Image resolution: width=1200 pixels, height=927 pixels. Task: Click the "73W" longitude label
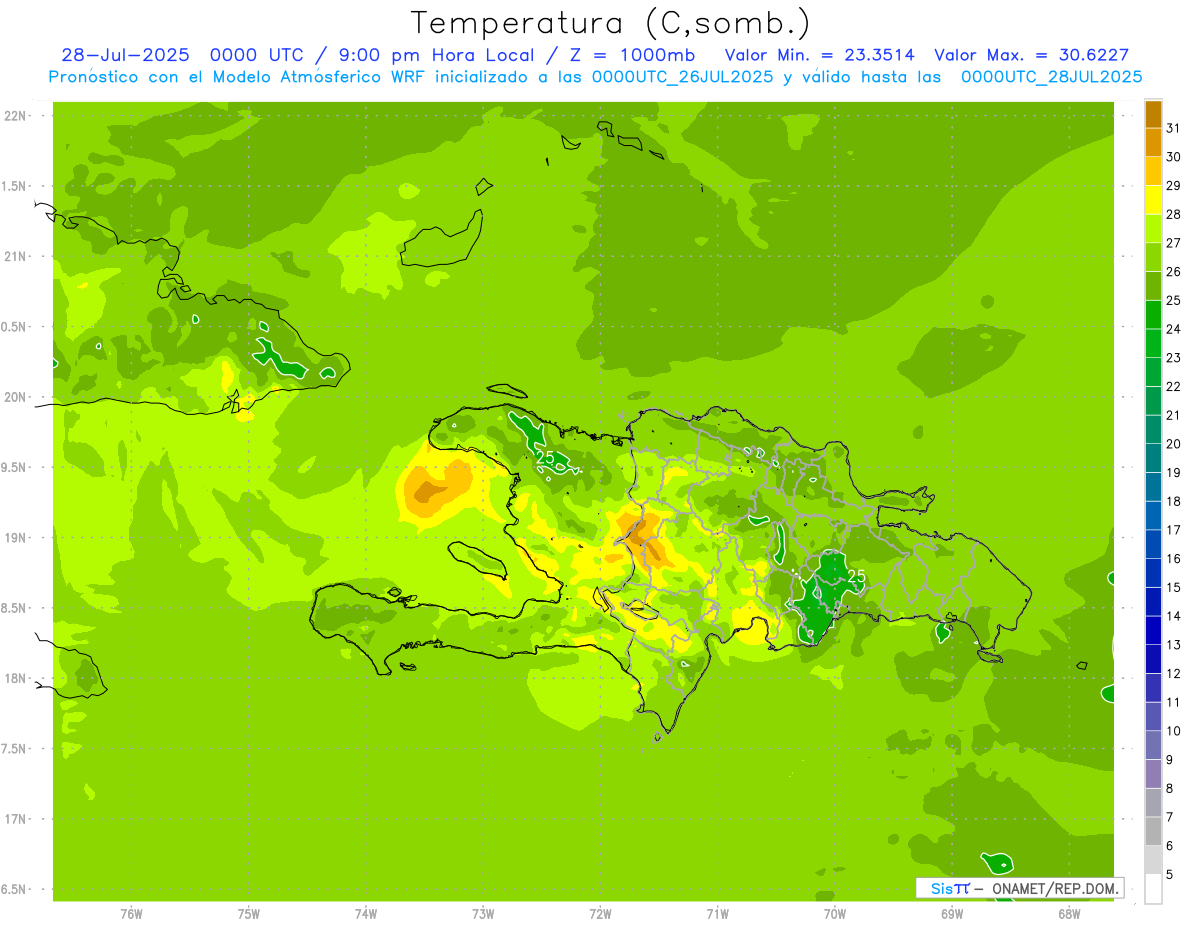(x=483, y=914)
